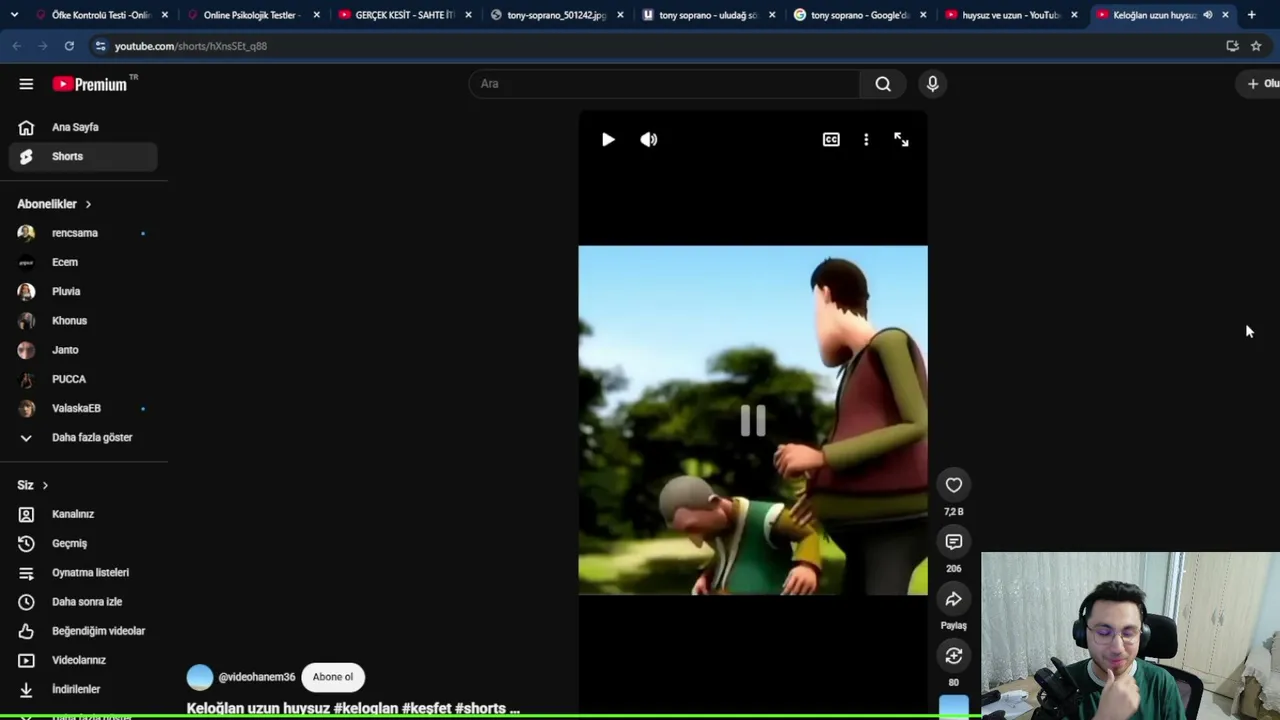The width and height of the screenshot is (1280, 720).
Task: Open Daha sonra izle list
Action: tap(84, 601)
